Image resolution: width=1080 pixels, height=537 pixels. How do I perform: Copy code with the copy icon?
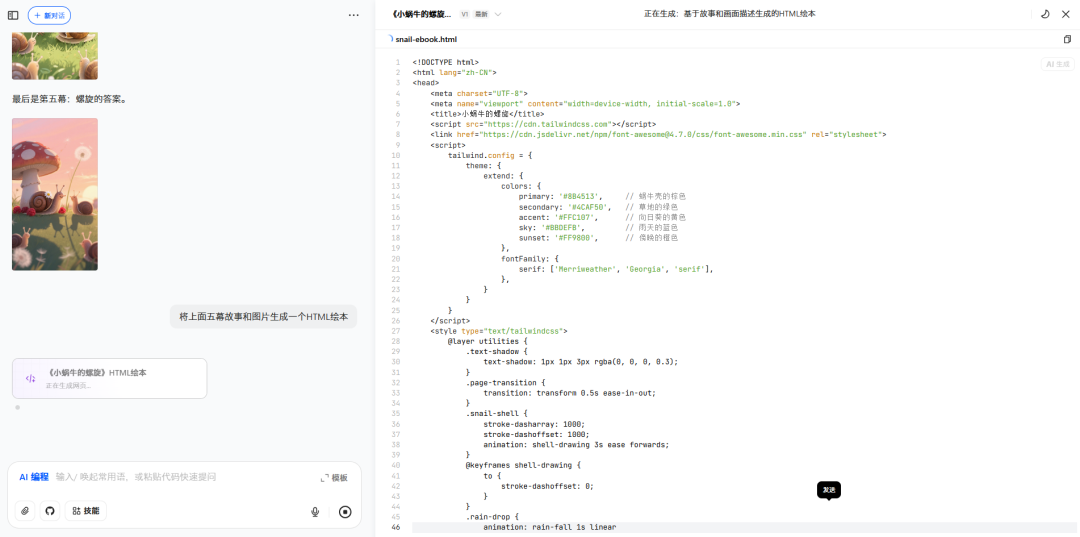point(1068,39)
